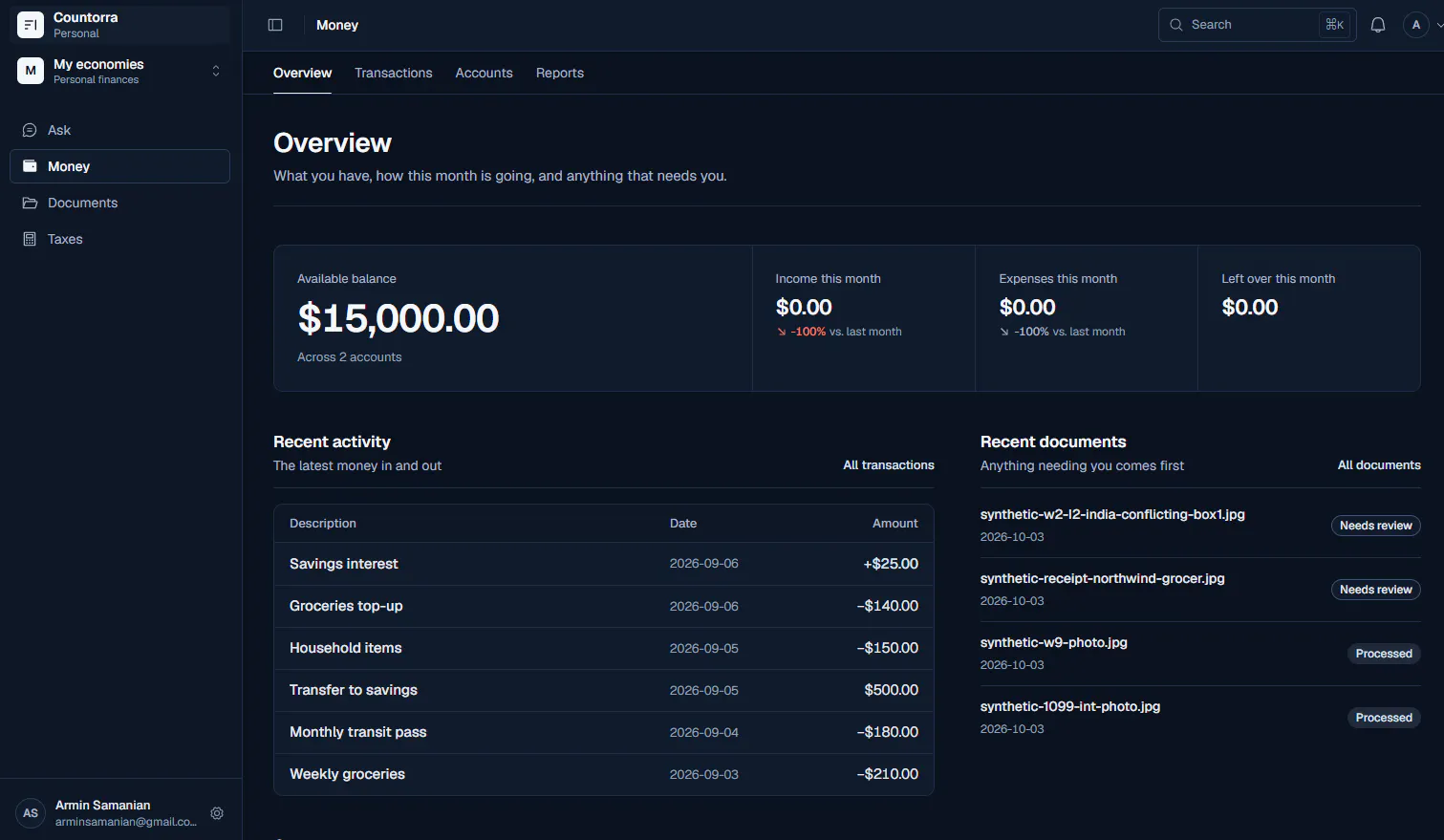
Task: Focus the Search input field
Action: tap(1257, 25)
